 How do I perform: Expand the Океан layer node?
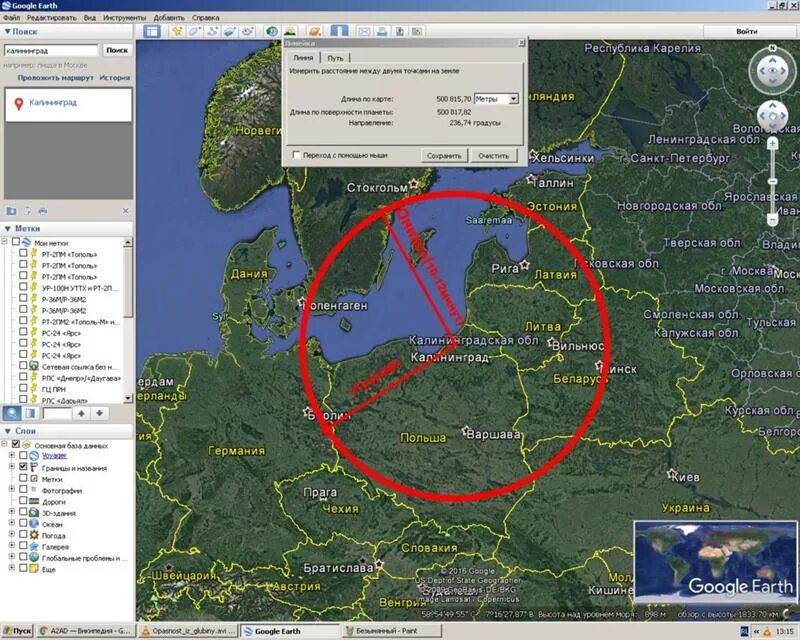(x=11, y=523)
